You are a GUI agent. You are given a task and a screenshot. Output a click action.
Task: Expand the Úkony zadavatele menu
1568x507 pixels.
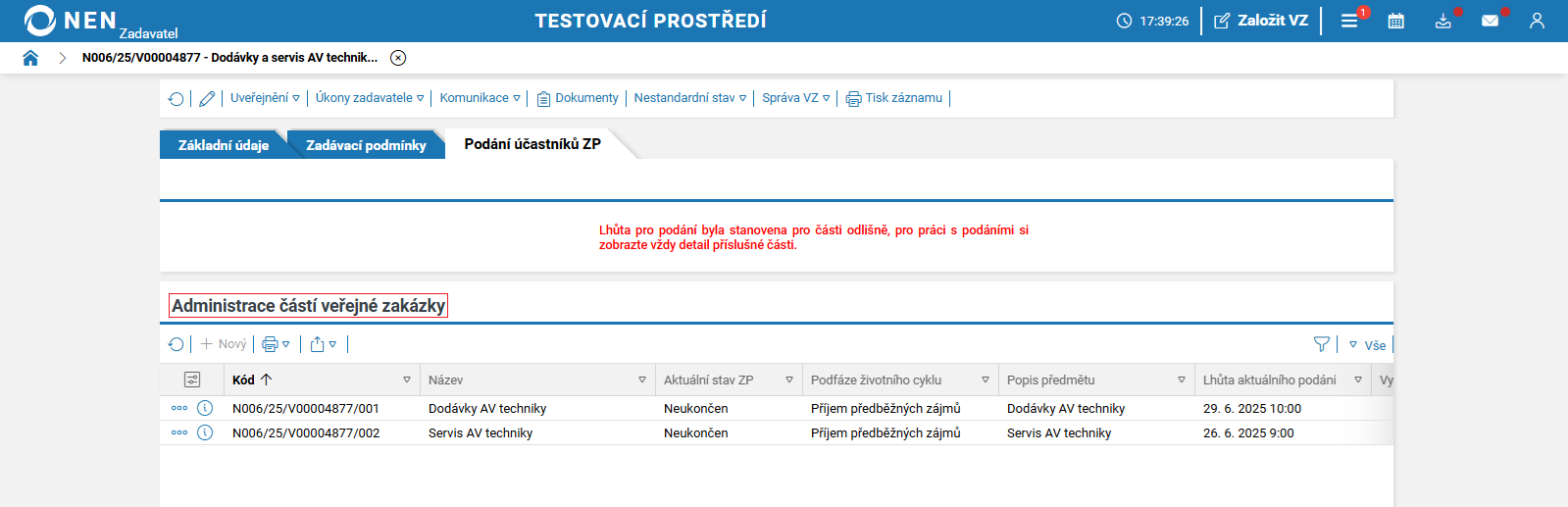coord(370,98)
